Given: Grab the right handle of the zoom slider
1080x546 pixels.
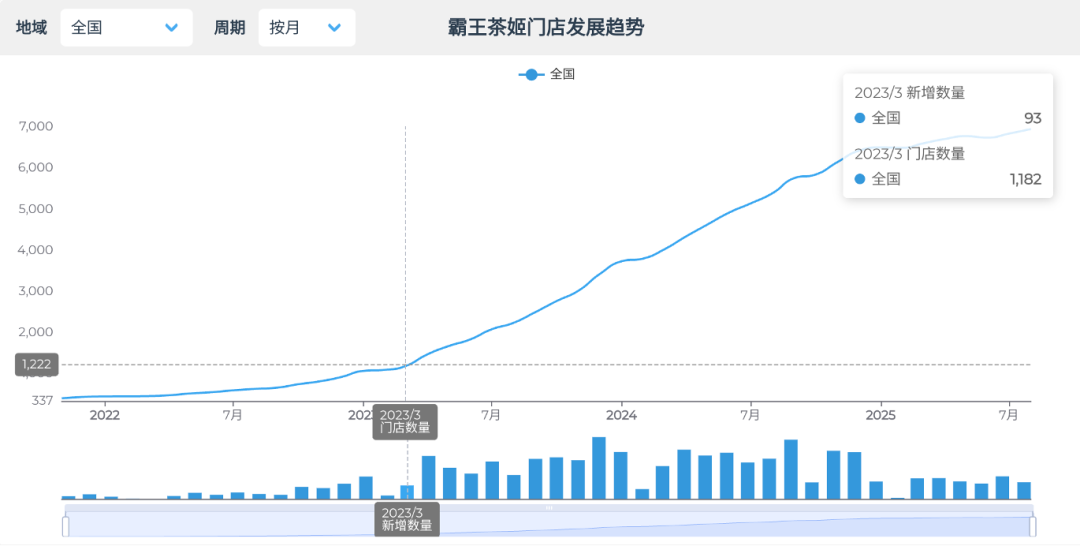Looking at the screenshot, I should click(1033, 526).
